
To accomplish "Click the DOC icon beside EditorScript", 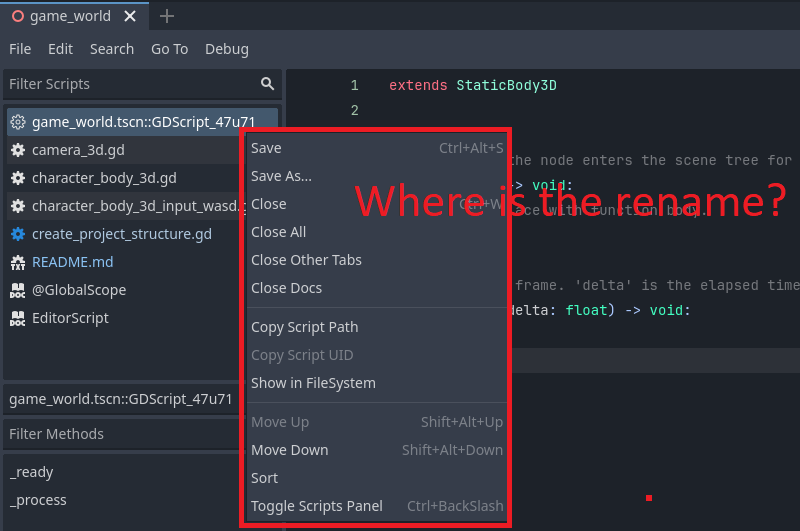I will pos(18,318).
